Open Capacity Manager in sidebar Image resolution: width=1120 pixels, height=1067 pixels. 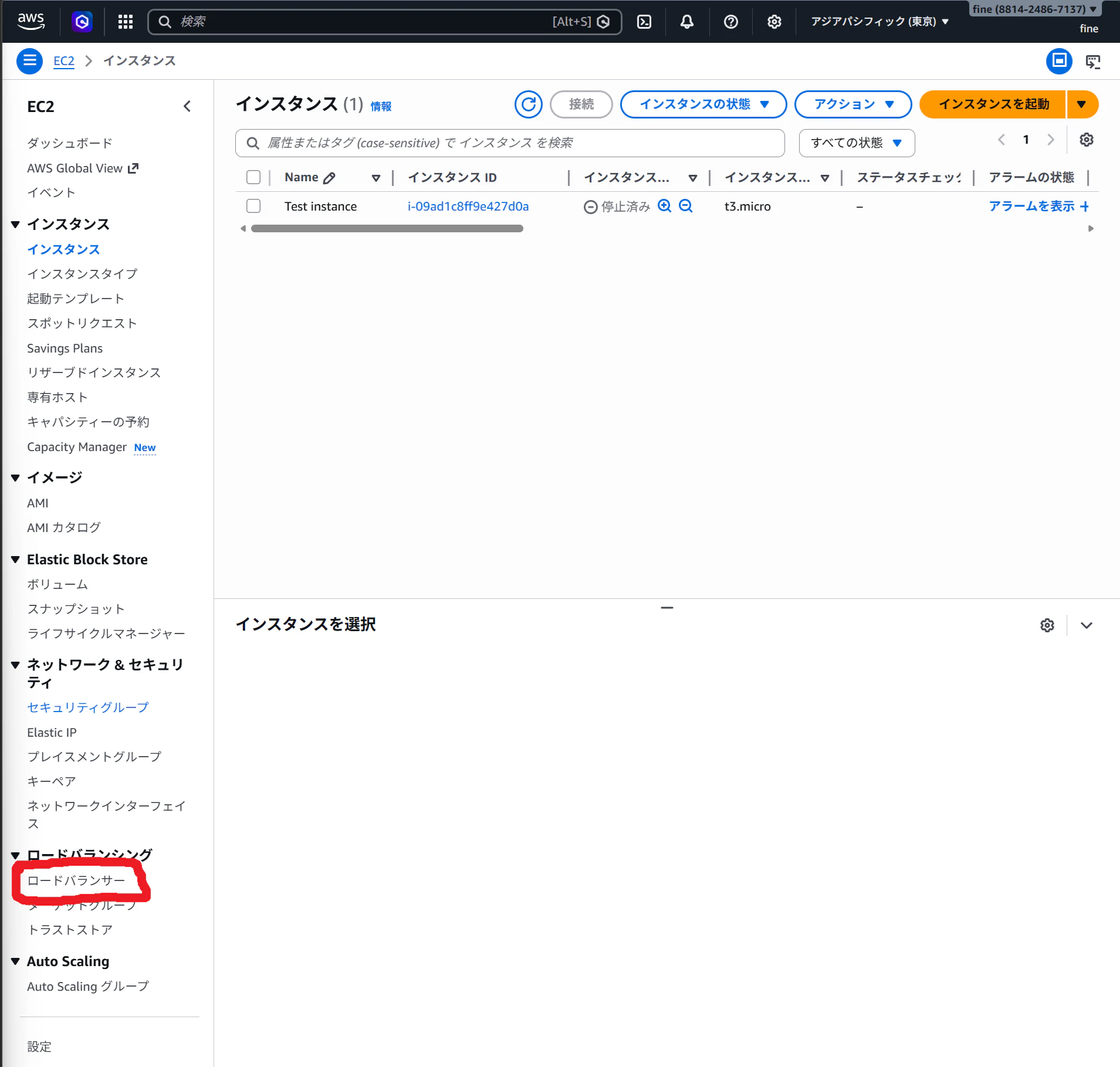[77, 447]
